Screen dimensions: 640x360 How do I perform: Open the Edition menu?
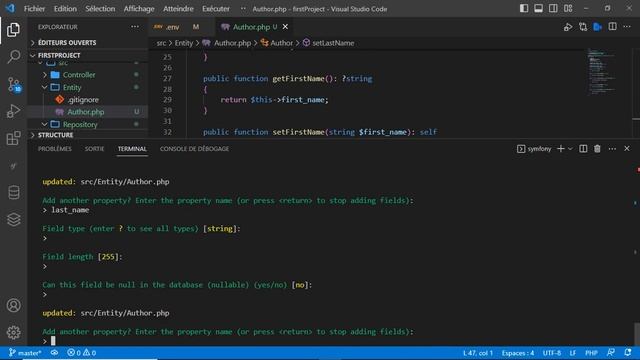pyautogui.click(x=65, y=9)
